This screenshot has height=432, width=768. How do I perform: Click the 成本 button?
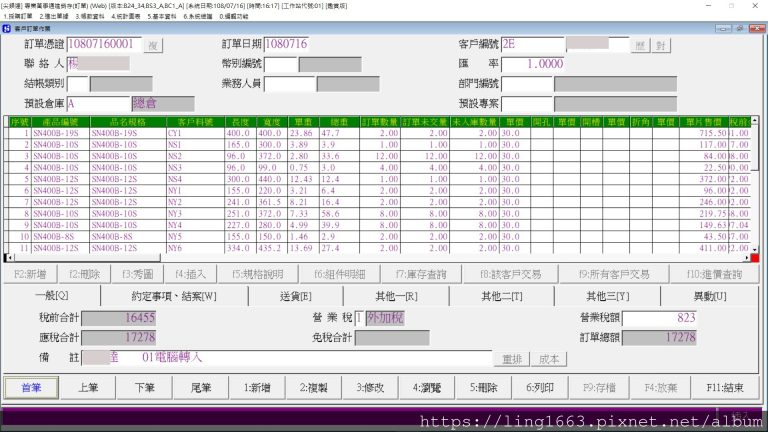pyautogui.click(x=549, y=359)
